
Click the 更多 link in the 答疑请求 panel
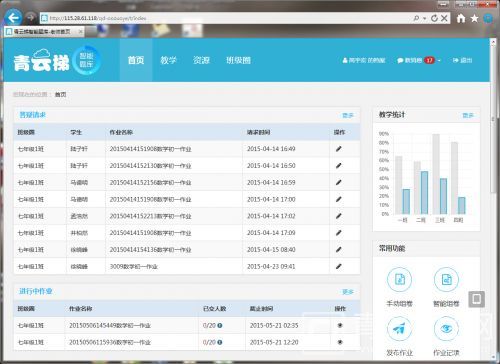348,115
